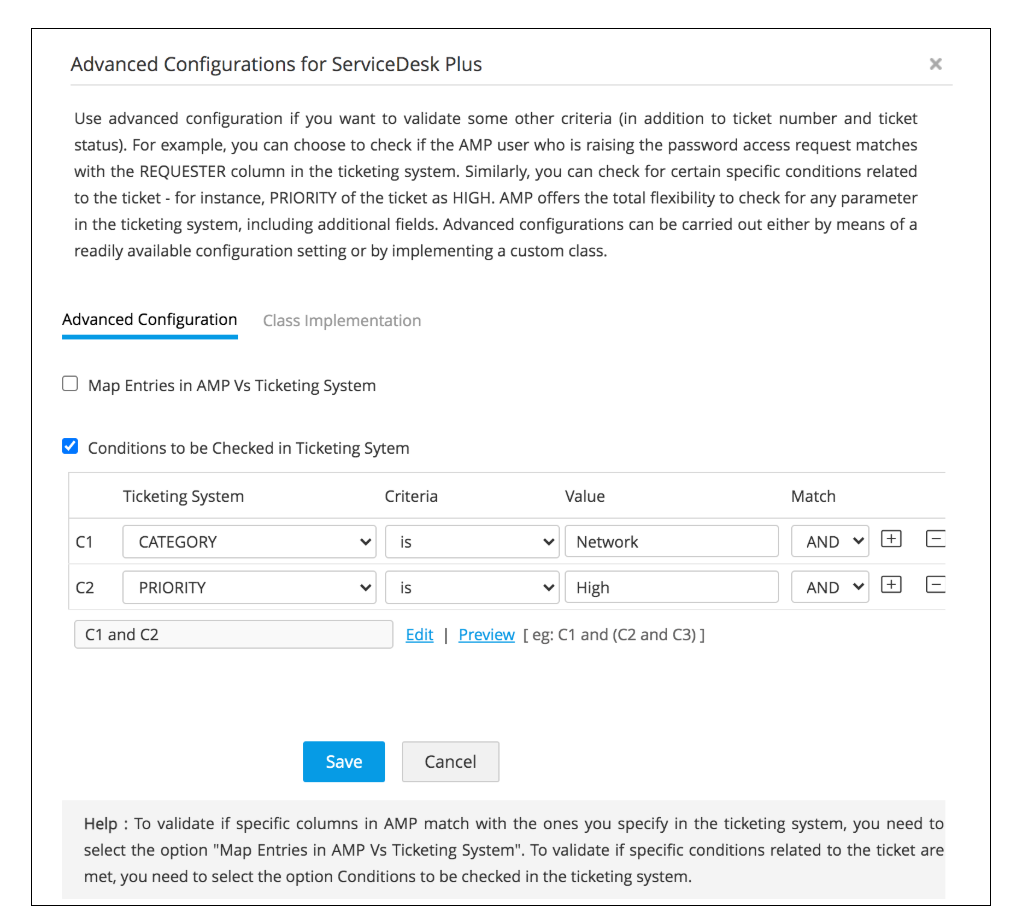This screenshot has height=923, width=1033.
Task: Open the C1 Match AND dropdown
Action: tap(830, 542)
